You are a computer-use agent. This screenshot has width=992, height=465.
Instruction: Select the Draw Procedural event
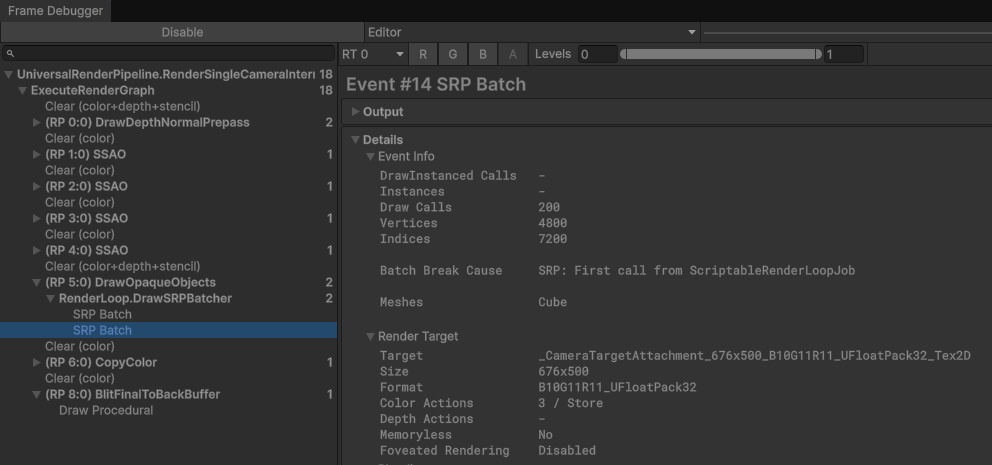click(x=106, y=411)
